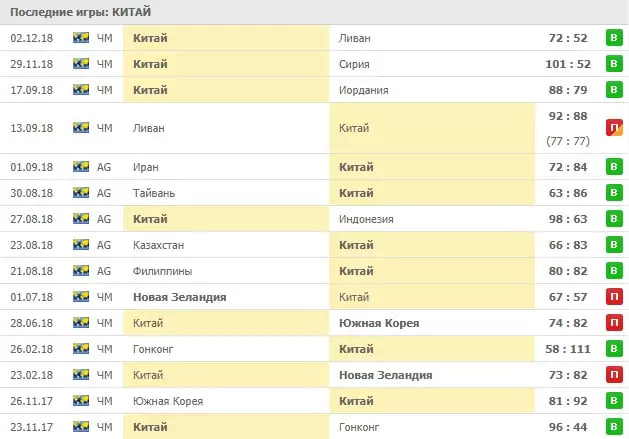629x439 pixels.
Task: Open the Гонконг link in 26.02.18 row
Action: point(153,349)
